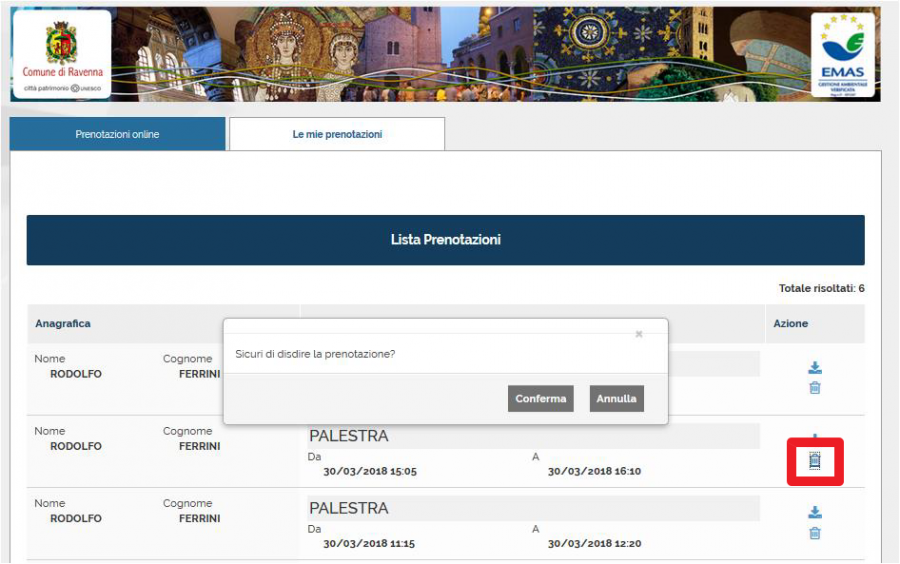The width and height of the screenshot is (900, 564).
Task: Select the Le mie prenotazioni tab
Action: coord(337,134)
